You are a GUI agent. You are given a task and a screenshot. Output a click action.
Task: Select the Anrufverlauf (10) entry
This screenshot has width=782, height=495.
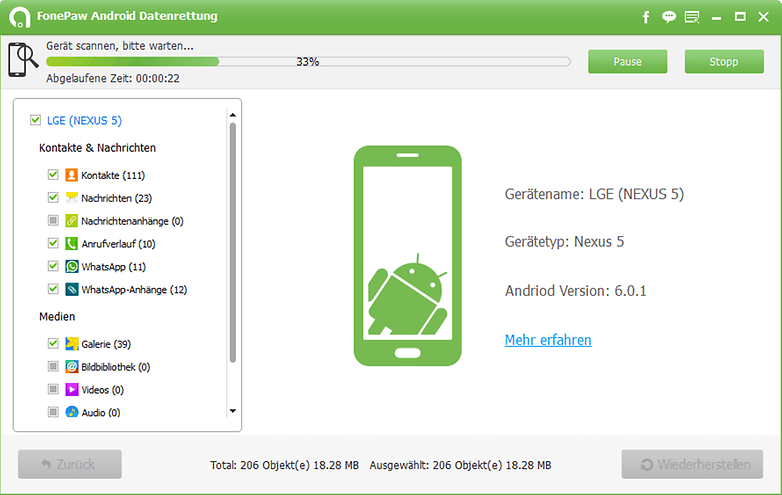pyautogui.click(x=119, y=244)
